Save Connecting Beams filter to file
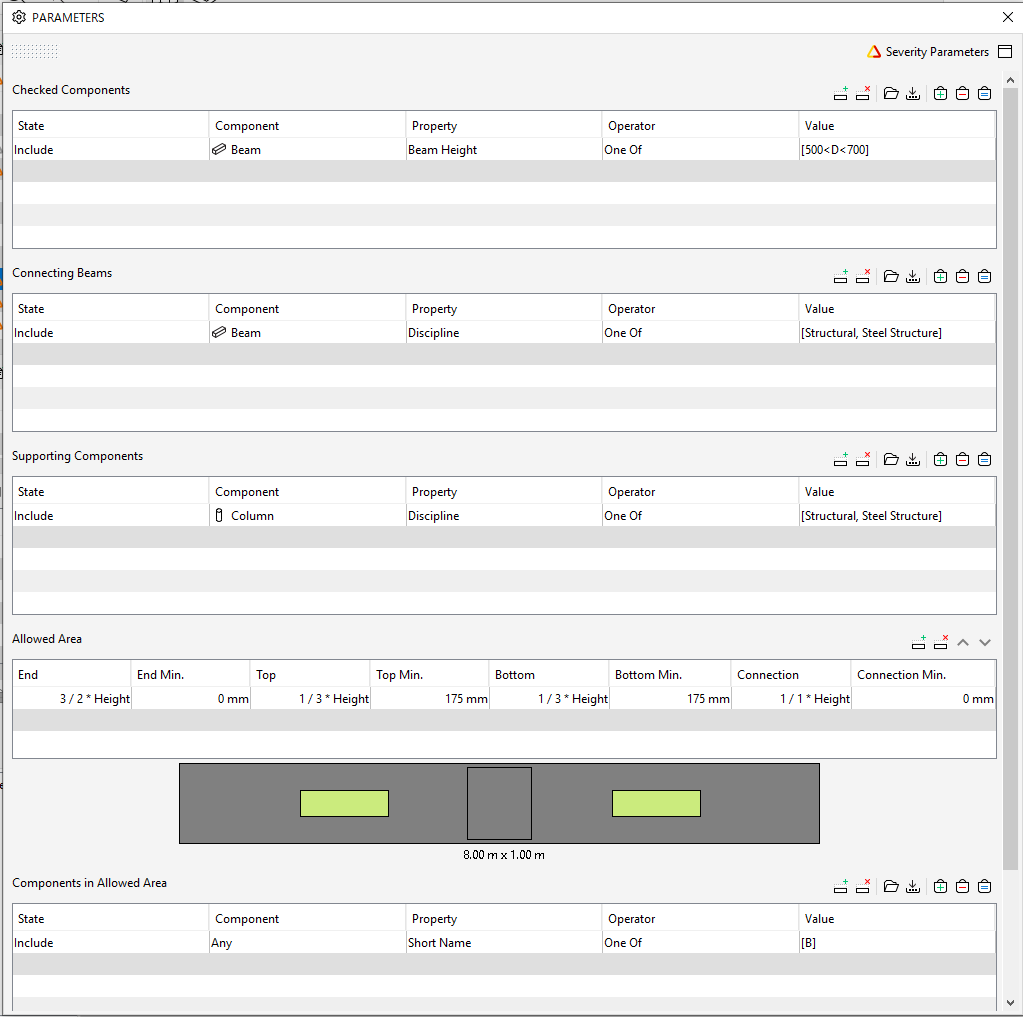This screenshot has width=1023, height=1017. [913, 277]
